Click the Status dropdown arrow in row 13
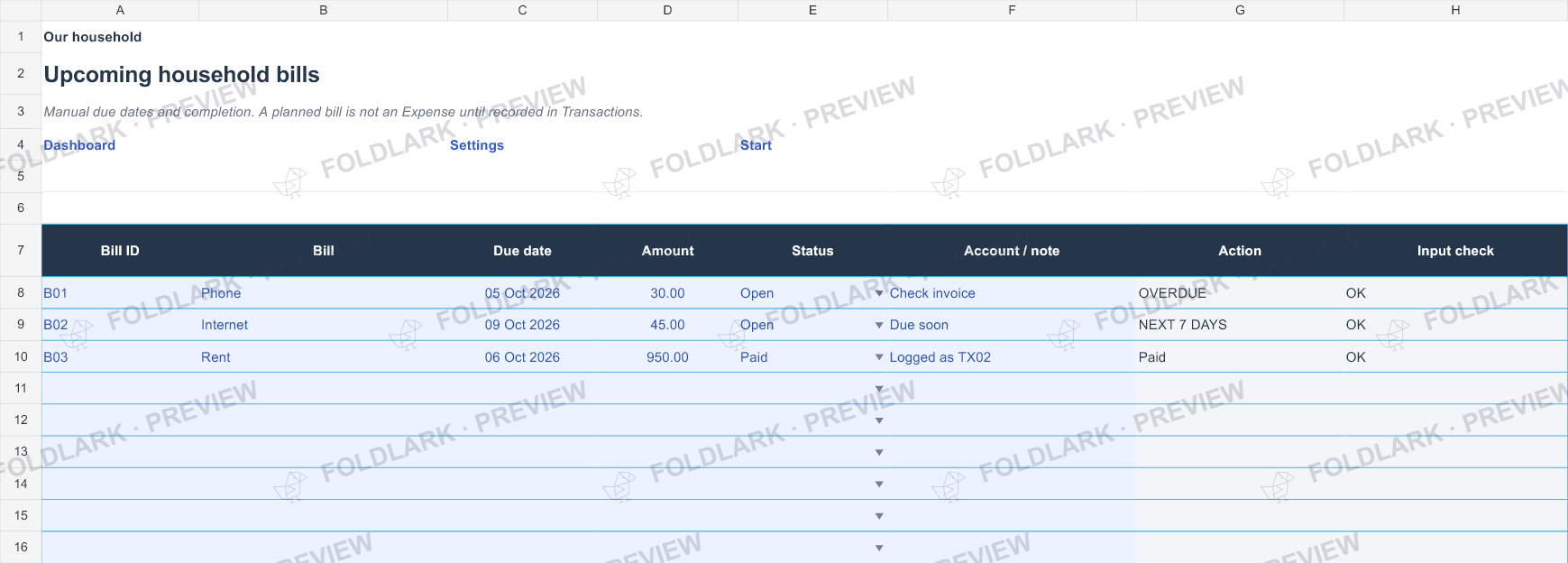This screenshot has width=1568, height=563. tap(879, 452)
